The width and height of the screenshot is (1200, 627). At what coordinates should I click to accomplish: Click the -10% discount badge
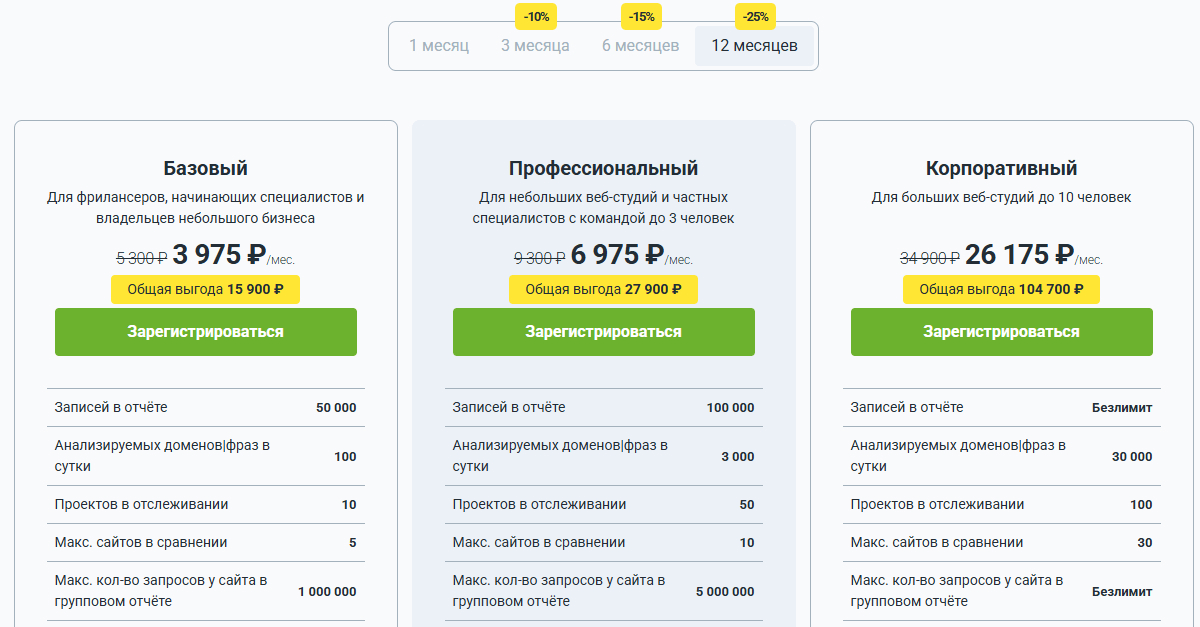tap(536, 17)
